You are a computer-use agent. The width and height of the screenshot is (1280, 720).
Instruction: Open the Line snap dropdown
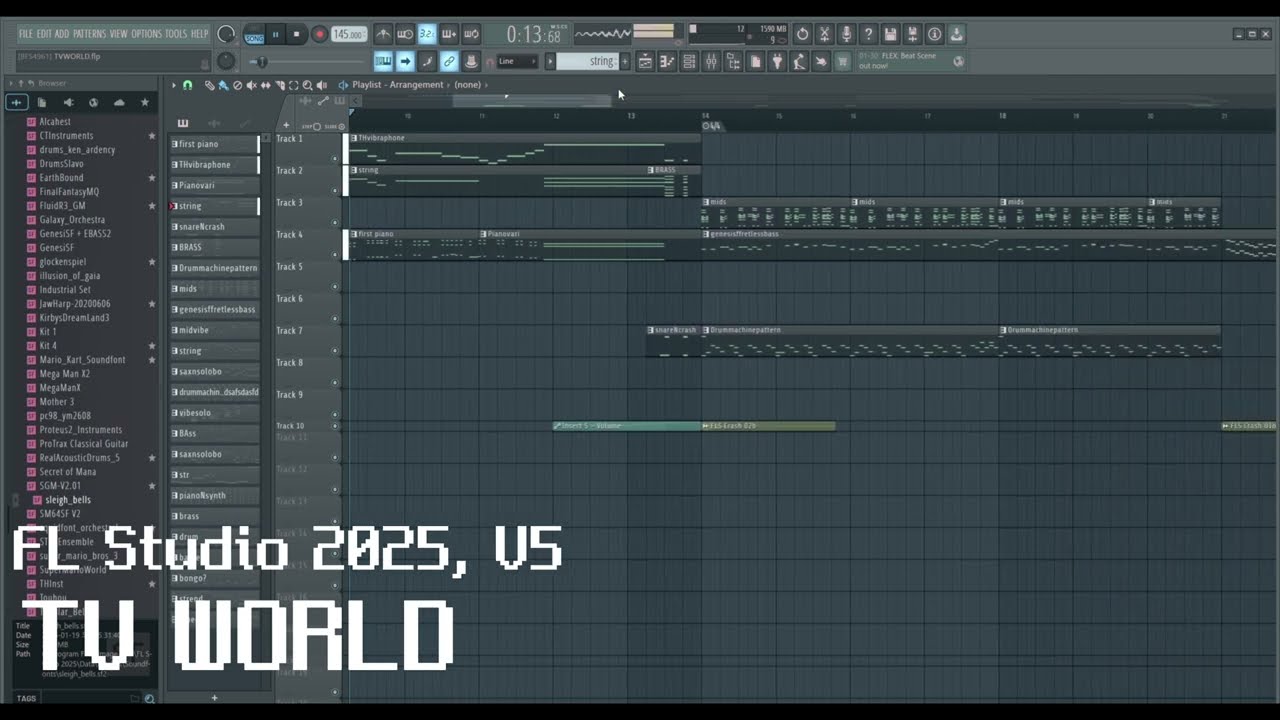click(516, 62)
